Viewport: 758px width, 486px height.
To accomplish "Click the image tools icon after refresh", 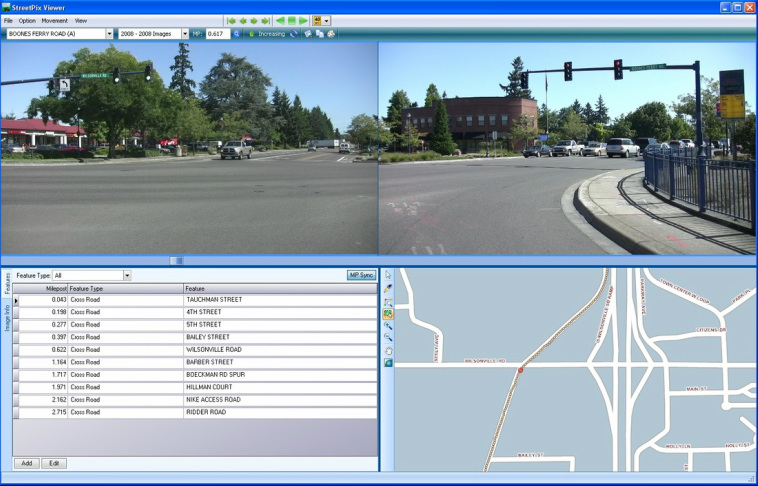I will point(308,34).
